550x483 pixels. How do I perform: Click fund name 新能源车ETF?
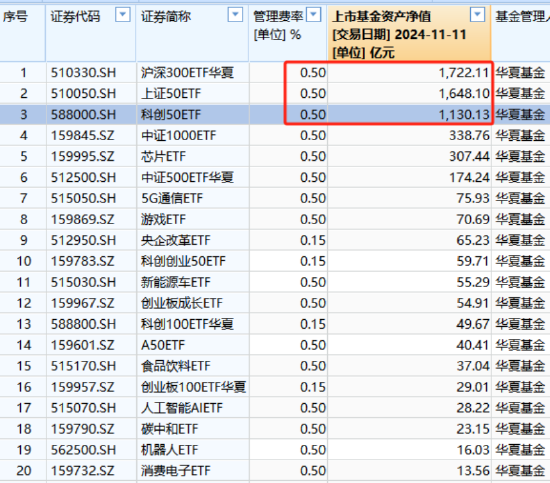(175, 282)
